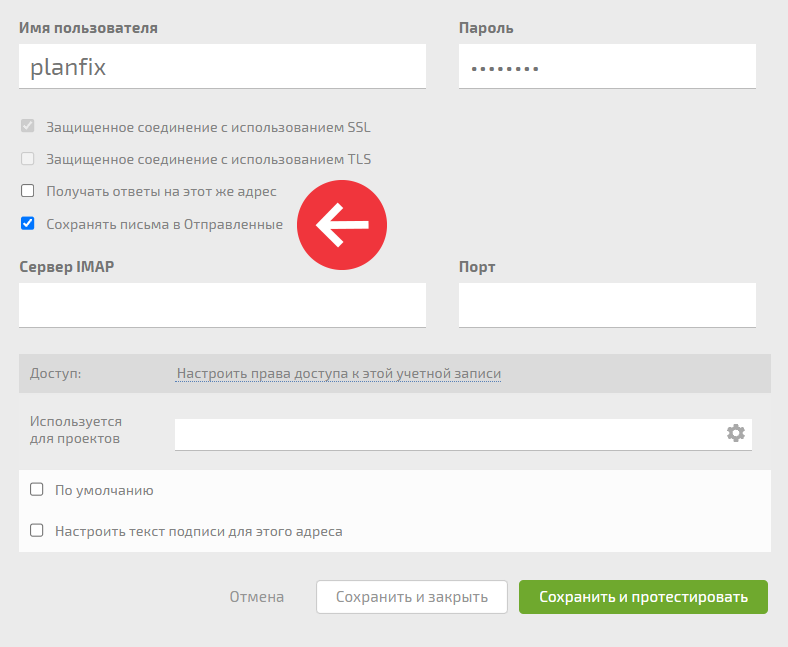Viewport: 788px width, 647px height.
Task: Click 'Сохранить и протестировать' green button
Action: pyautogui.click(x=643, y=597)
